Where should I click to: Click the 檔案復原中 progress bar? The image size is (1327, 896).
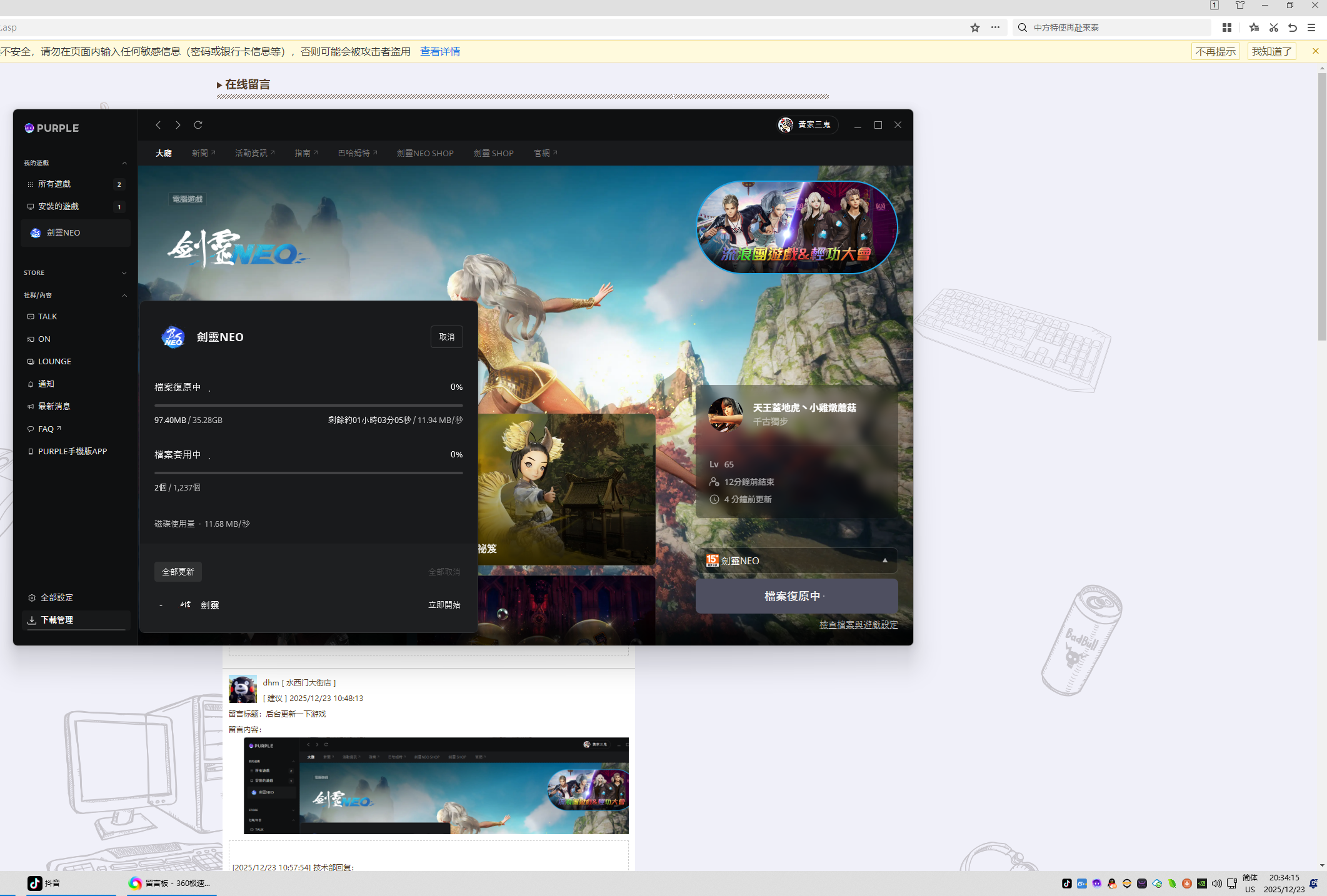point(308,405)
